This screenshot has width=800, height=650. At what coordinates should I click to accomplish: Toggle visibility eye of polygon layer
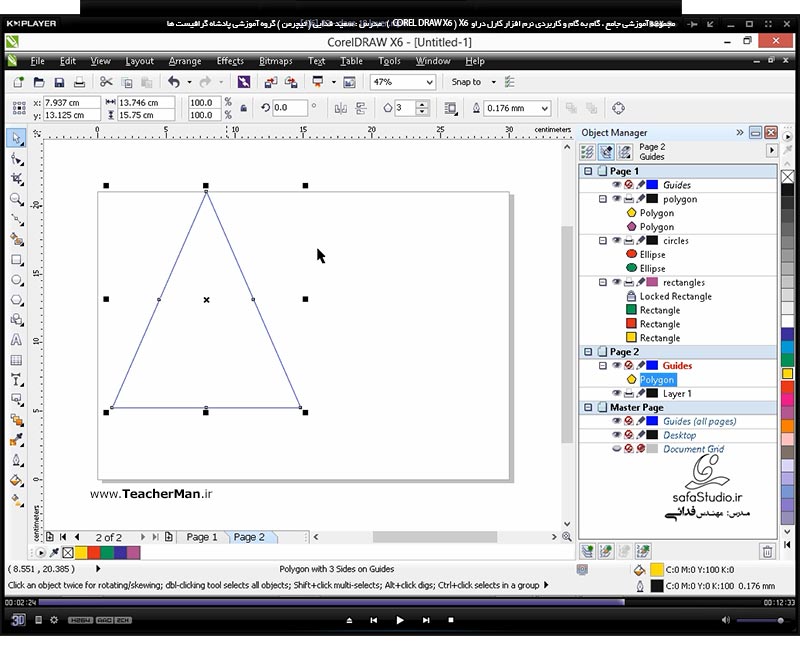[x=617, y=199]
